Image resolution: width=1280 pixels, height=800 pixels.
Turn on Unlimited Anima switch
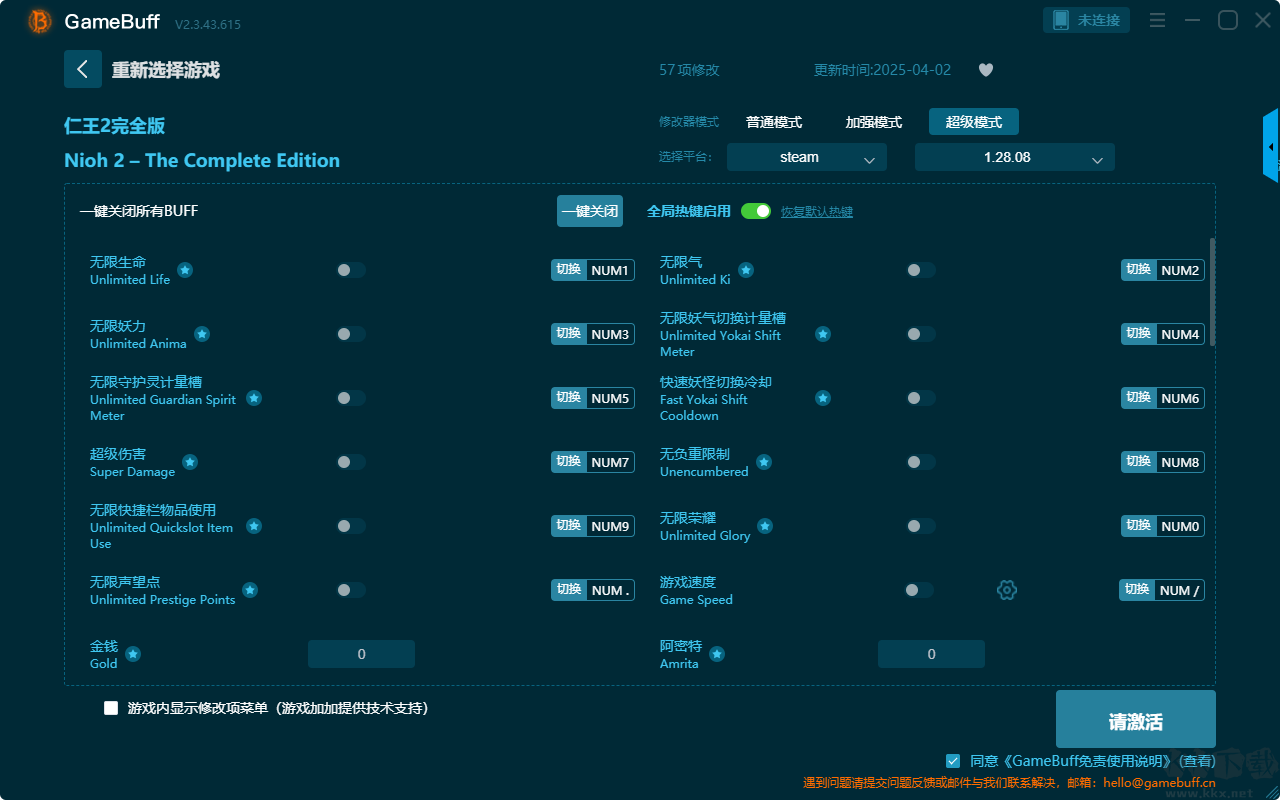[x=351, y=334]
